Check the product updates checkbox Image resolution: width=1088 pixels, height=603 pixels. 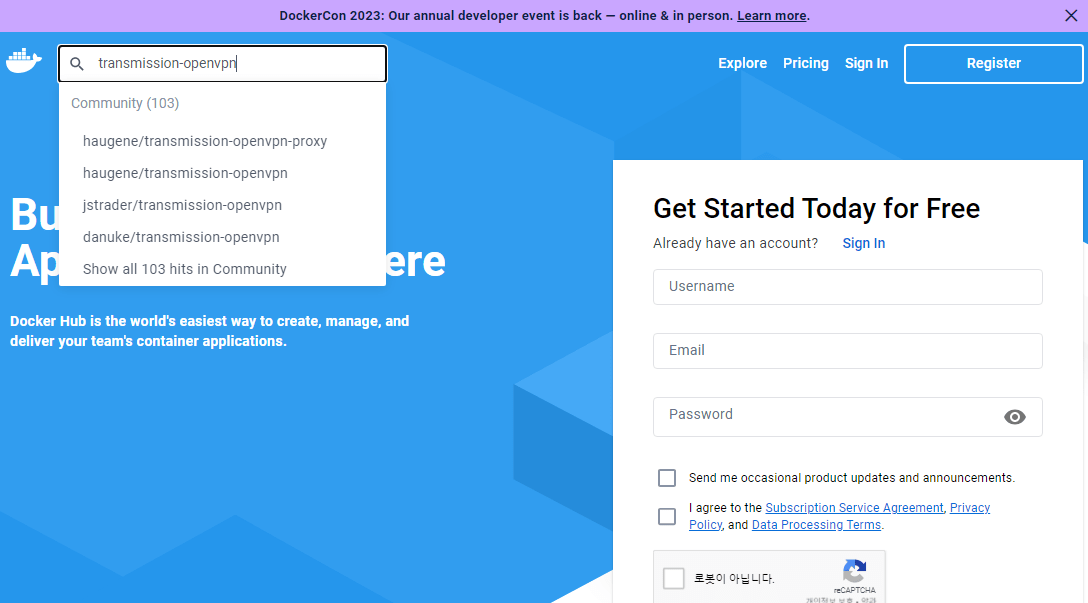[667, 478]
